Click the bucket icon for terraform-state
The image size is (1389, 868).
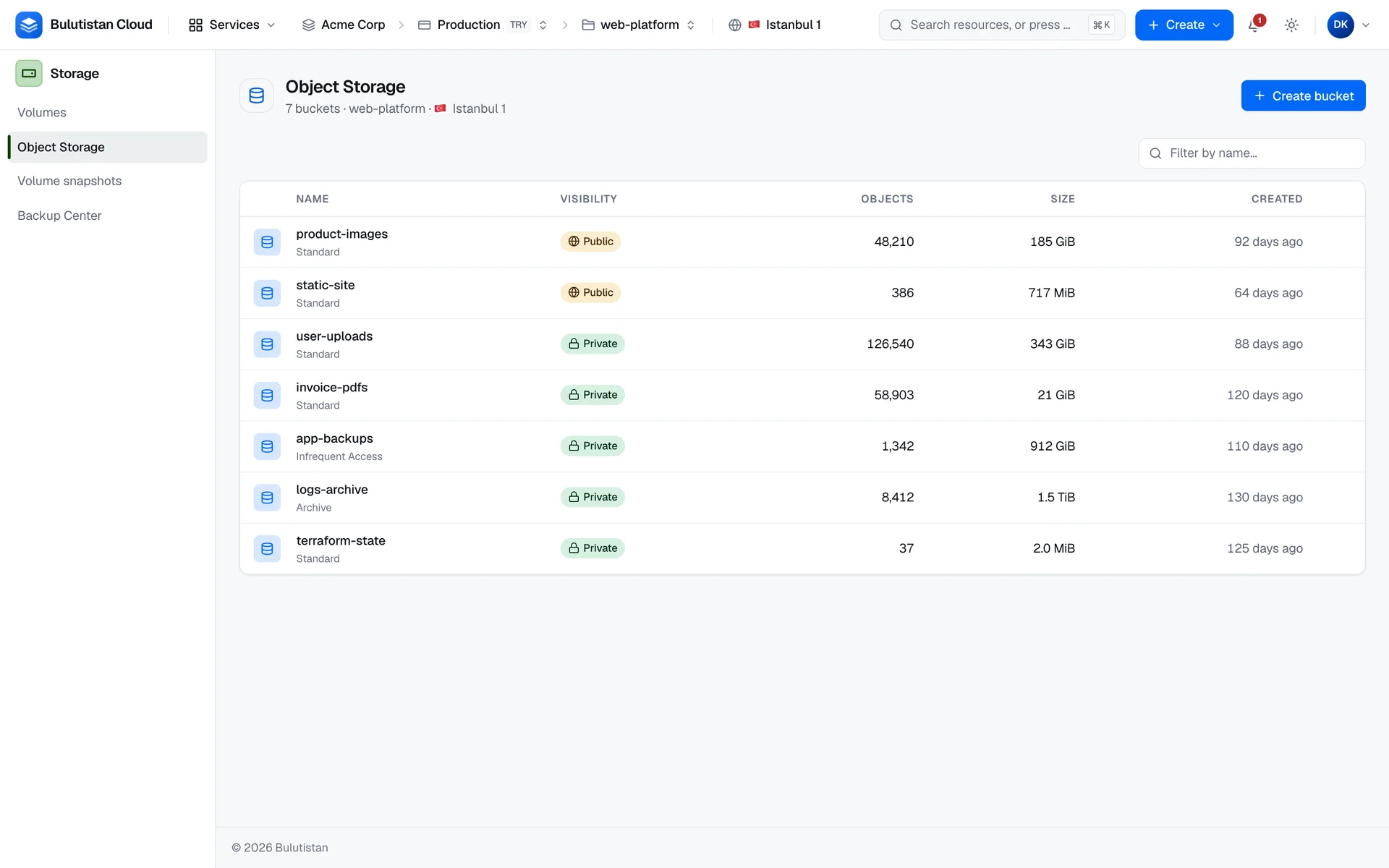[x=267, y=549]
